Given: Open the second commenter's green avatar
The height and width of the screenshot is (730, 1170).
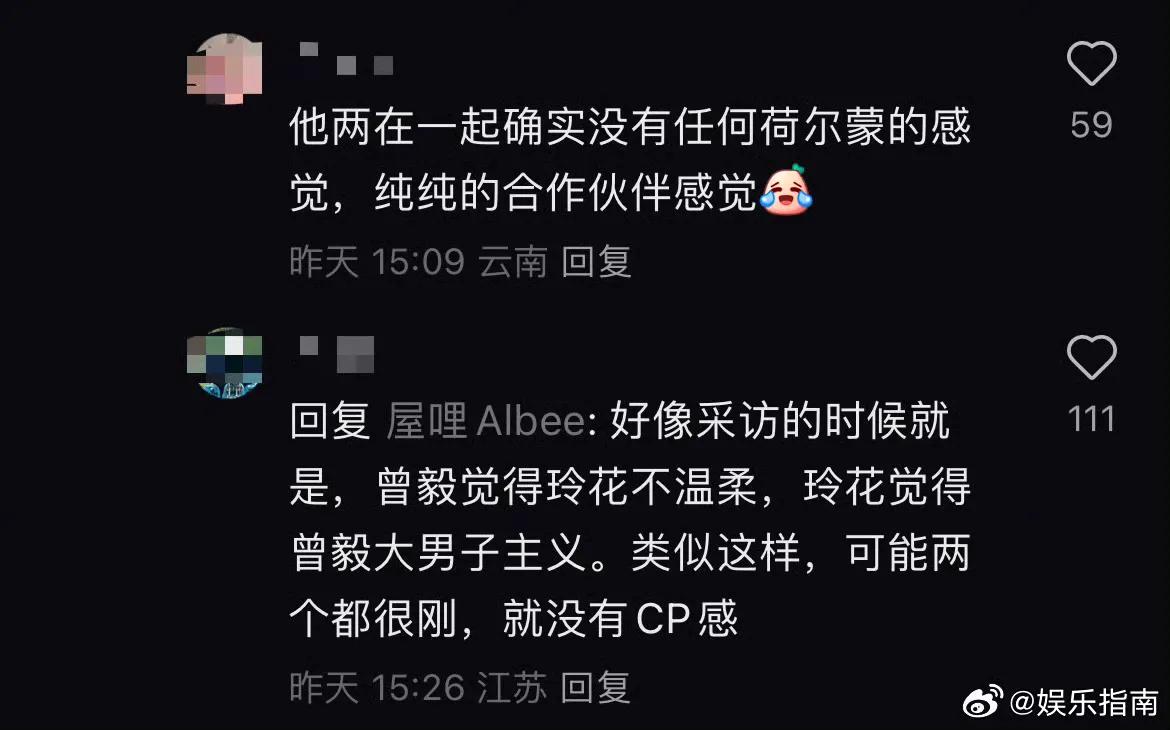Looking at the screenshot, I should [224, 363].
